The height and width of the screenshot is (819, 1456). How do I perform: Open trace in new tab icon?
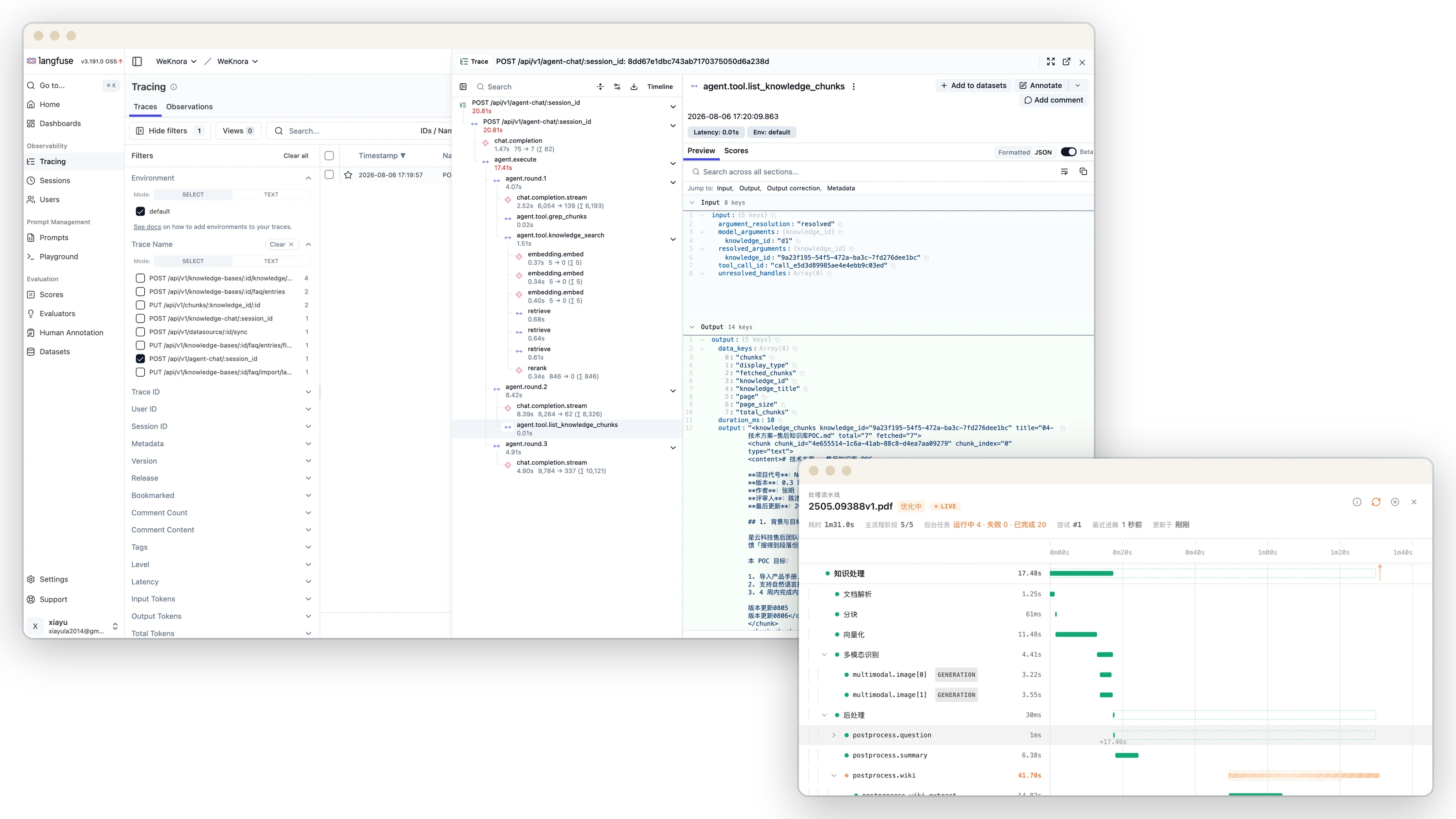(1067, 61)
